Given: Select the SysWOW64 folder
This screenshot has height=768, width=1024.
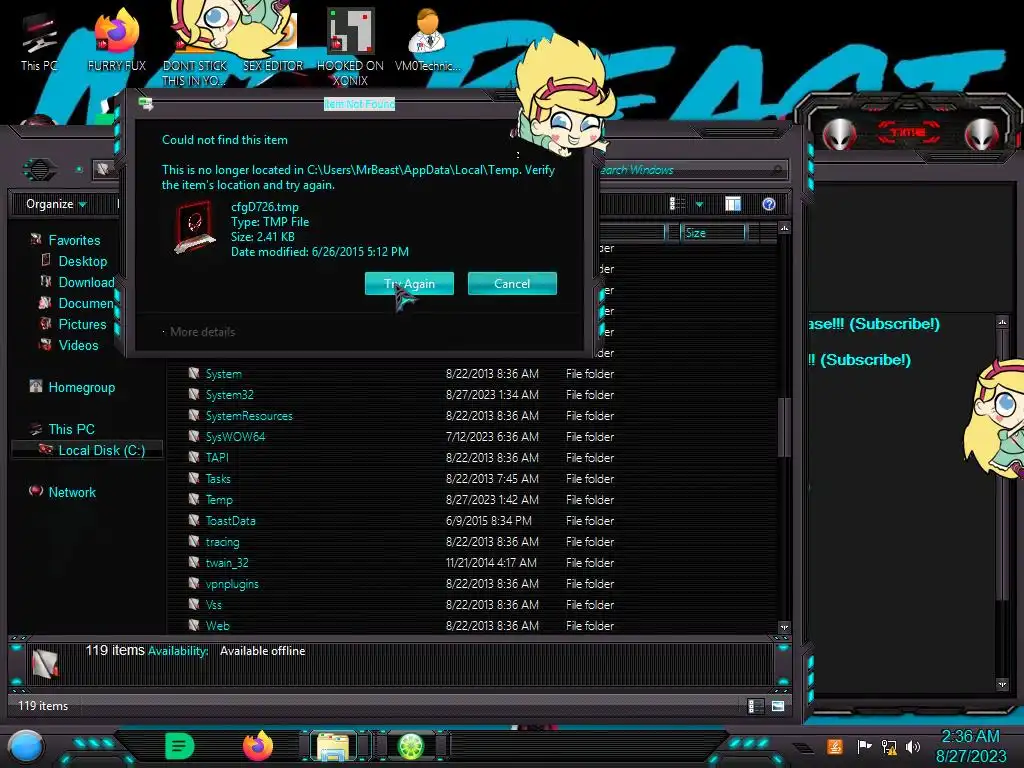Looking at the screenshot, I should [235, 437].
